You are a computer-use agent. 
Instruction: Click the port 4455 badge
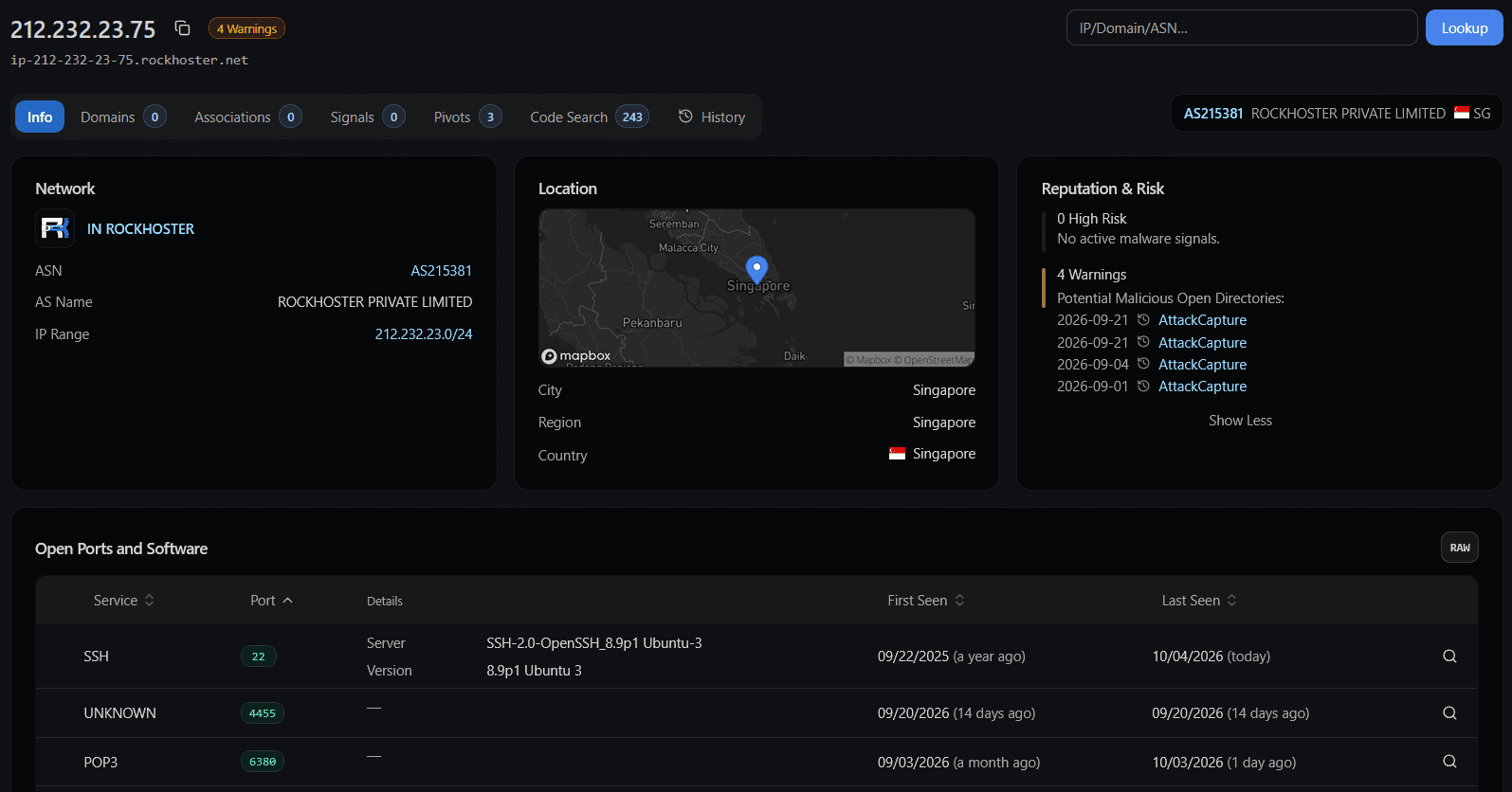[x=263, y=713]
